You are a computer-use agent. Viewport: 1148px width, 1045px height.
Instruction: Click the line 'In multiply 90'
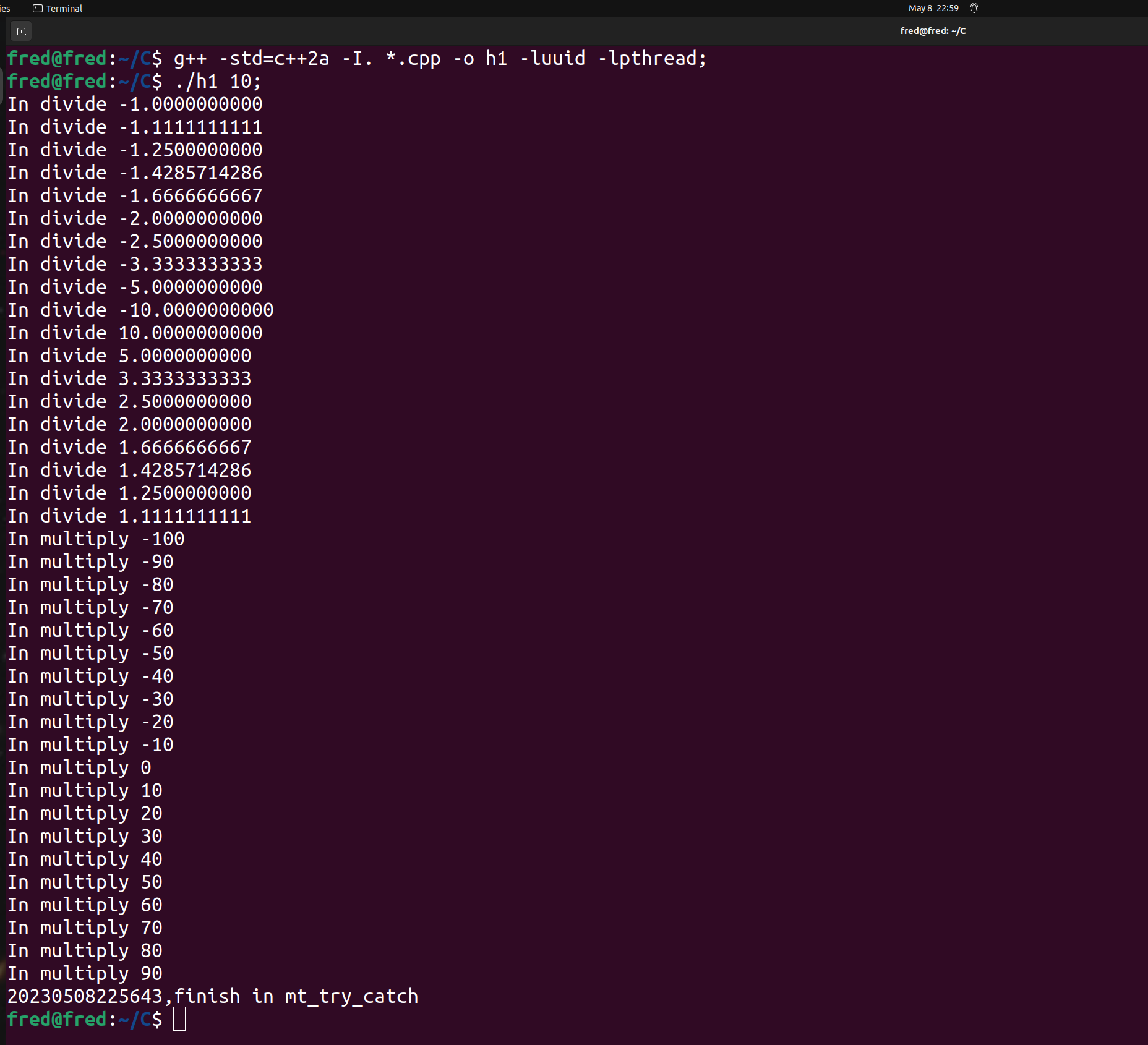tap(85, 973)
